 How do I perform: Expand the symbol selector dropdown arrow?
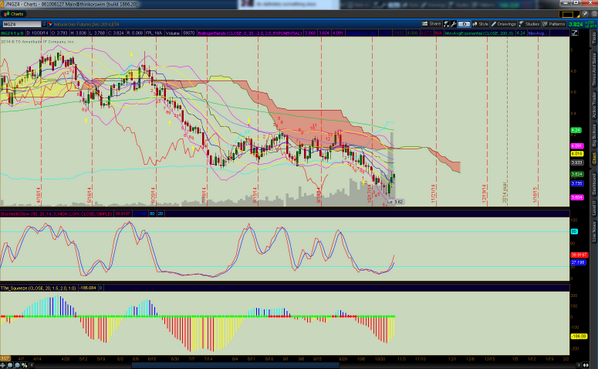pyautogui.click(x=44, y=24)
